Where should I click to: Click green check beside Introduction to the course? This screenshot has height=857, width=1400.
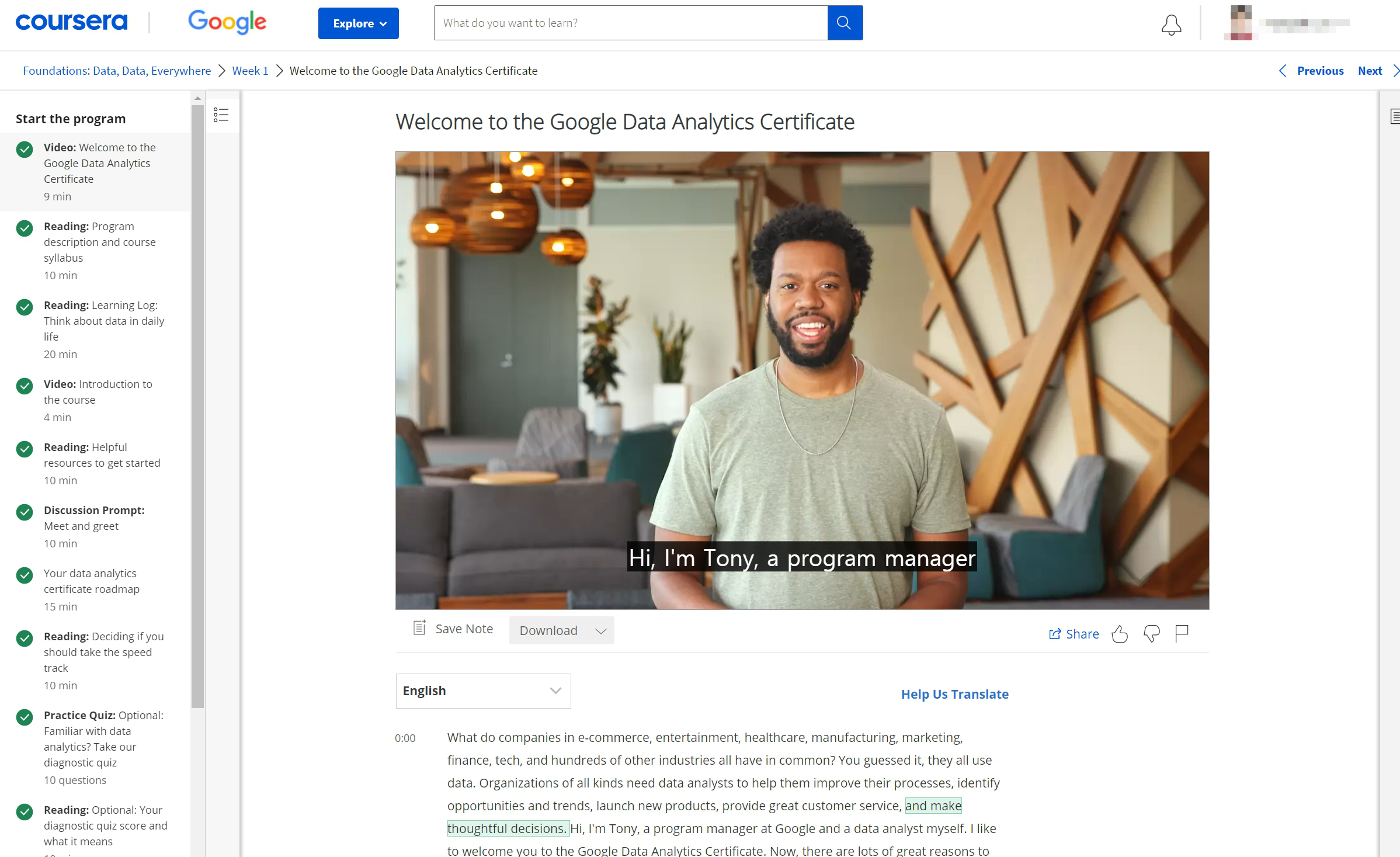click(25, 386)
